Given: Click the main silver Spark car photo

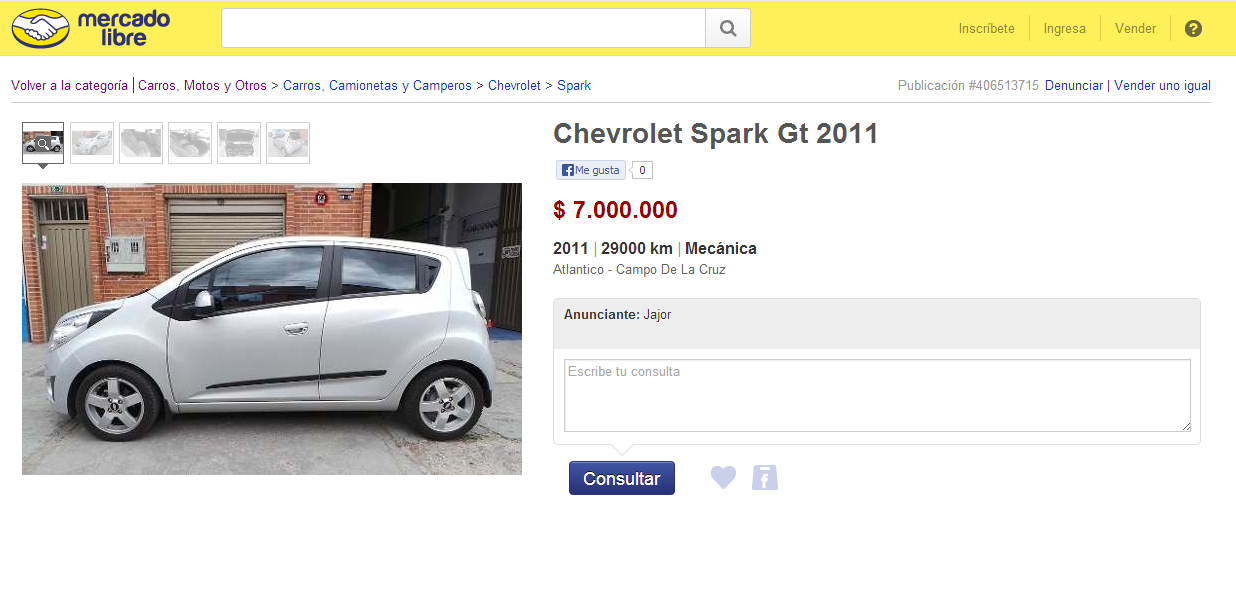Looking at the screenshot, I should [x=272, y=329].
